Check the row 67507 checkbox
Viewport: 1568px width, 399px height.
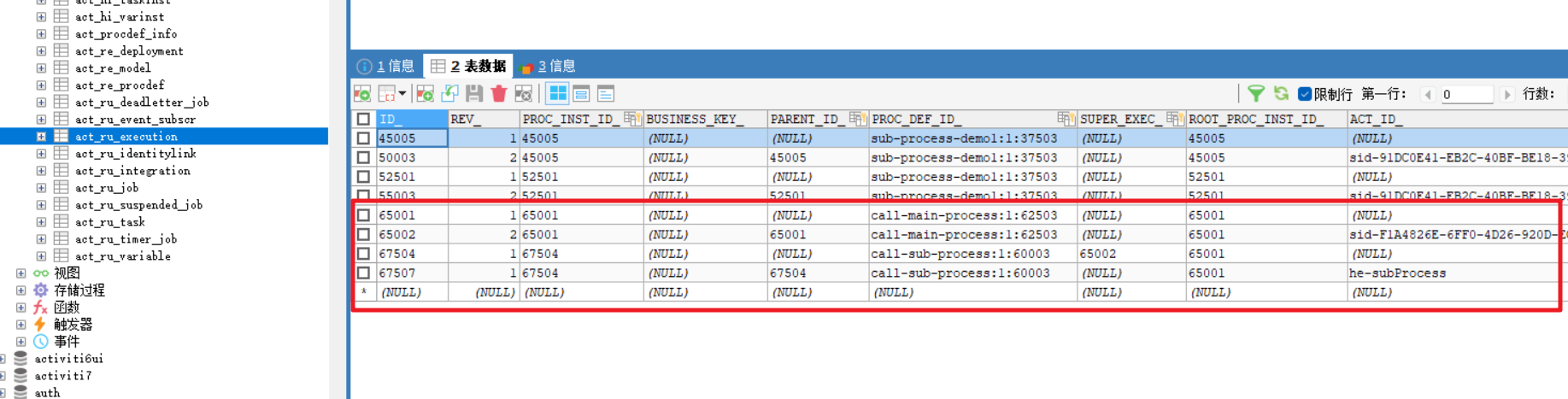(x=364, y=273)
